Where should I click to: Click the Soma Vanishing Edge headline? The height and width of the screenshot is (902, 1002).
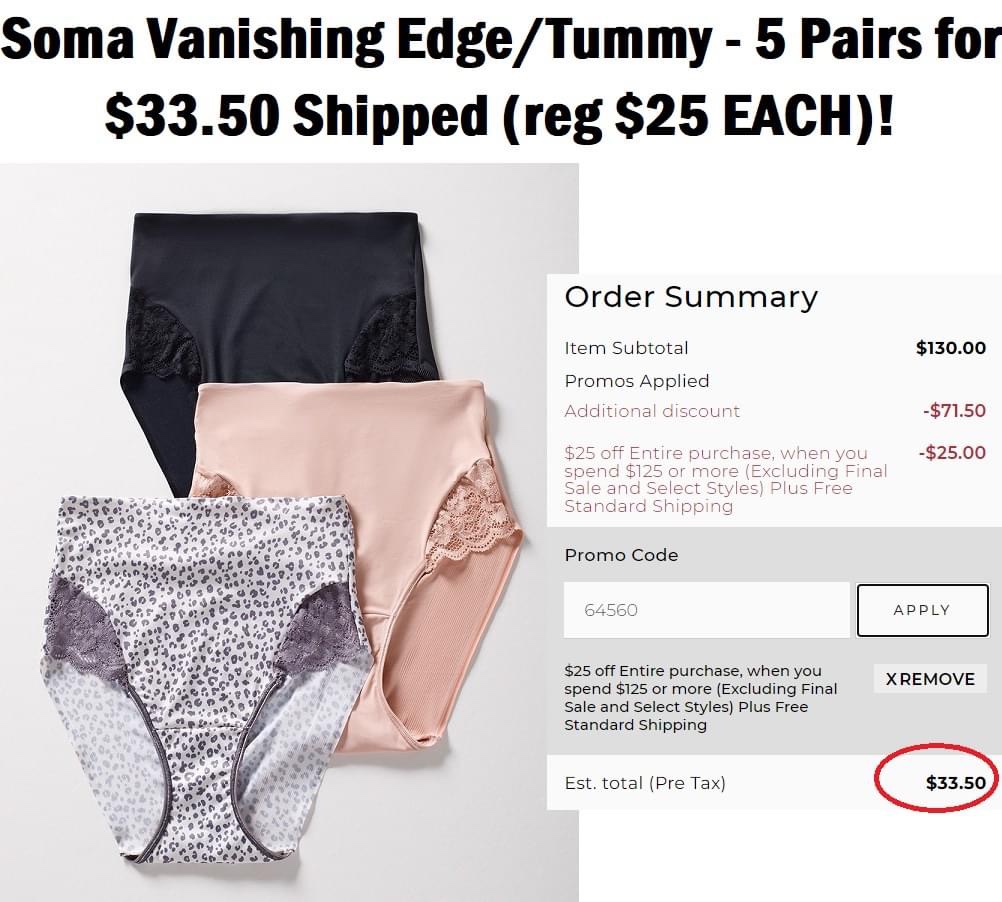pos(501,42)
